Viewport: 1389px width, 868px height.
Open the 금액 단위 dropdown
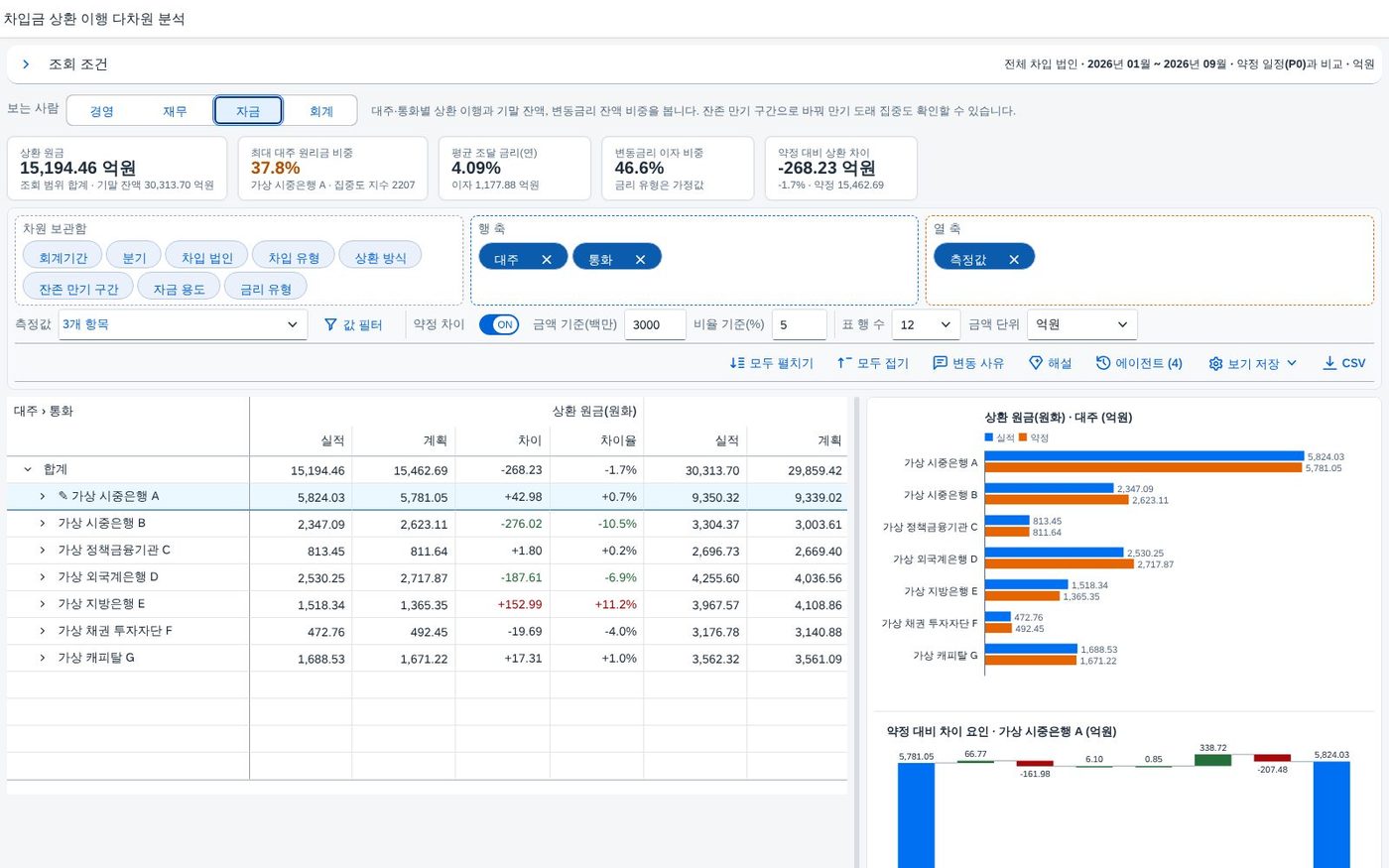coord(1082,324)
